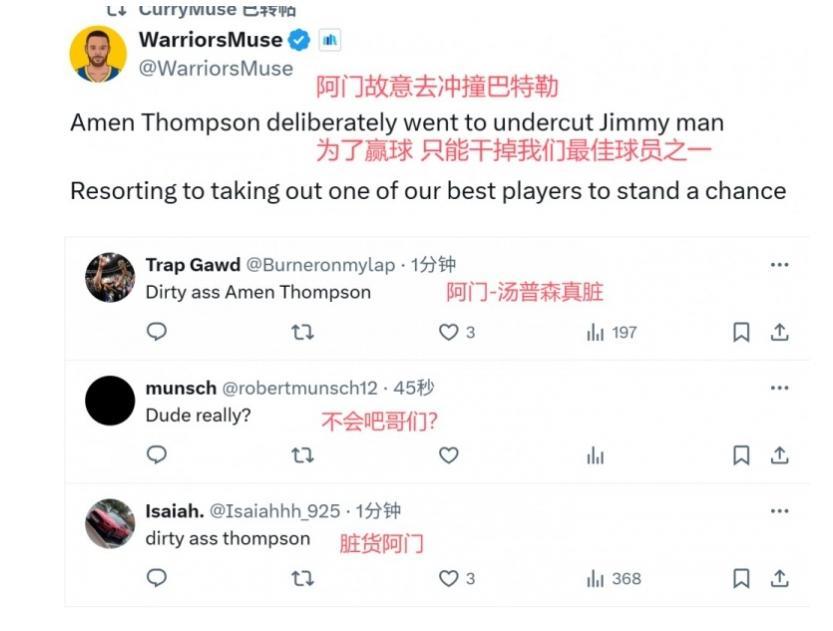This screenshot has height=631, width=833.
Task: View analytics showing 197 views
Action: (611, 332)
